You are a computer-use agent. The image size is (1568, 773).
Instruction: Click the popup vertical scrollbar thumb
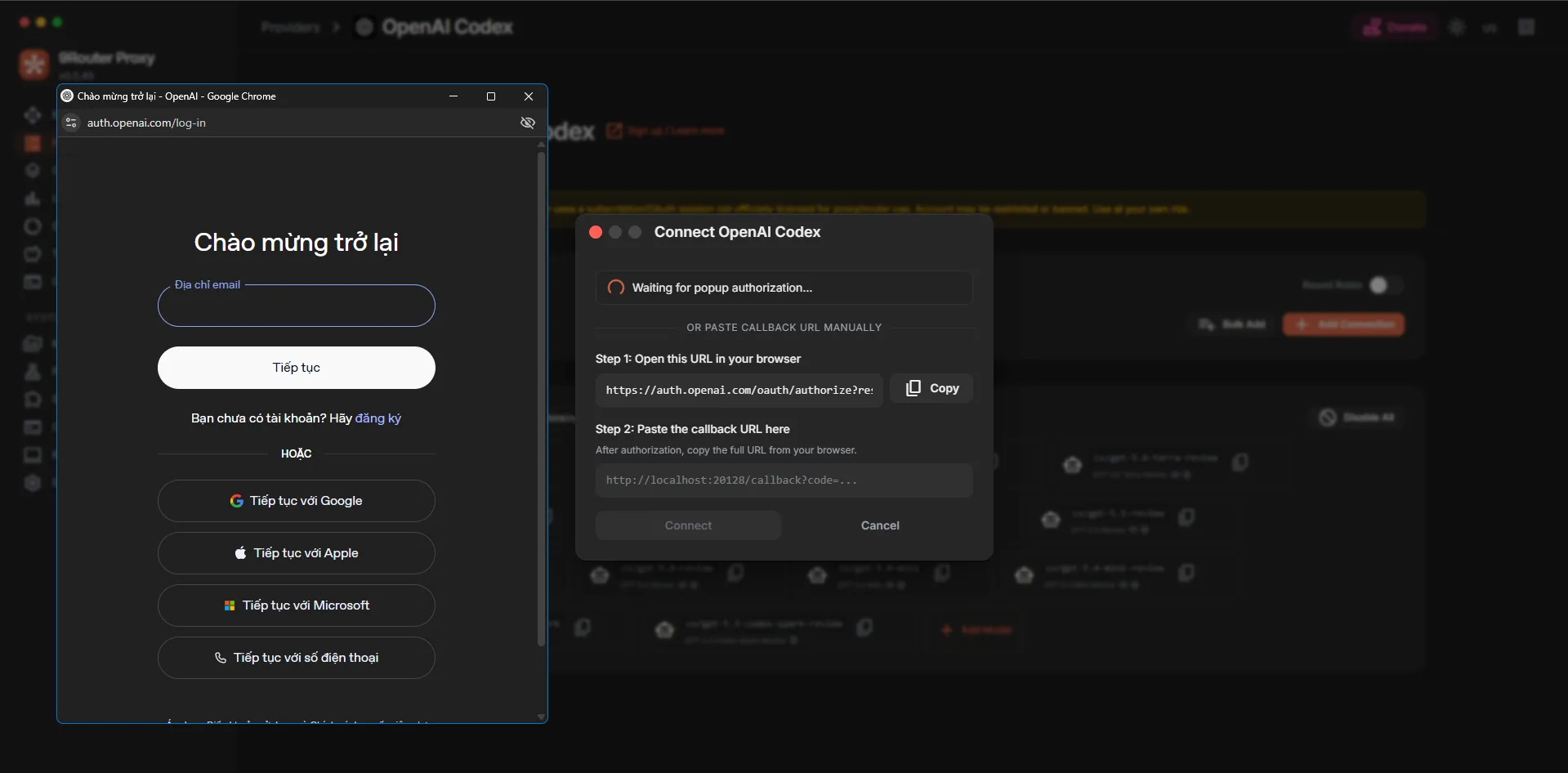[x=541, y=399]
